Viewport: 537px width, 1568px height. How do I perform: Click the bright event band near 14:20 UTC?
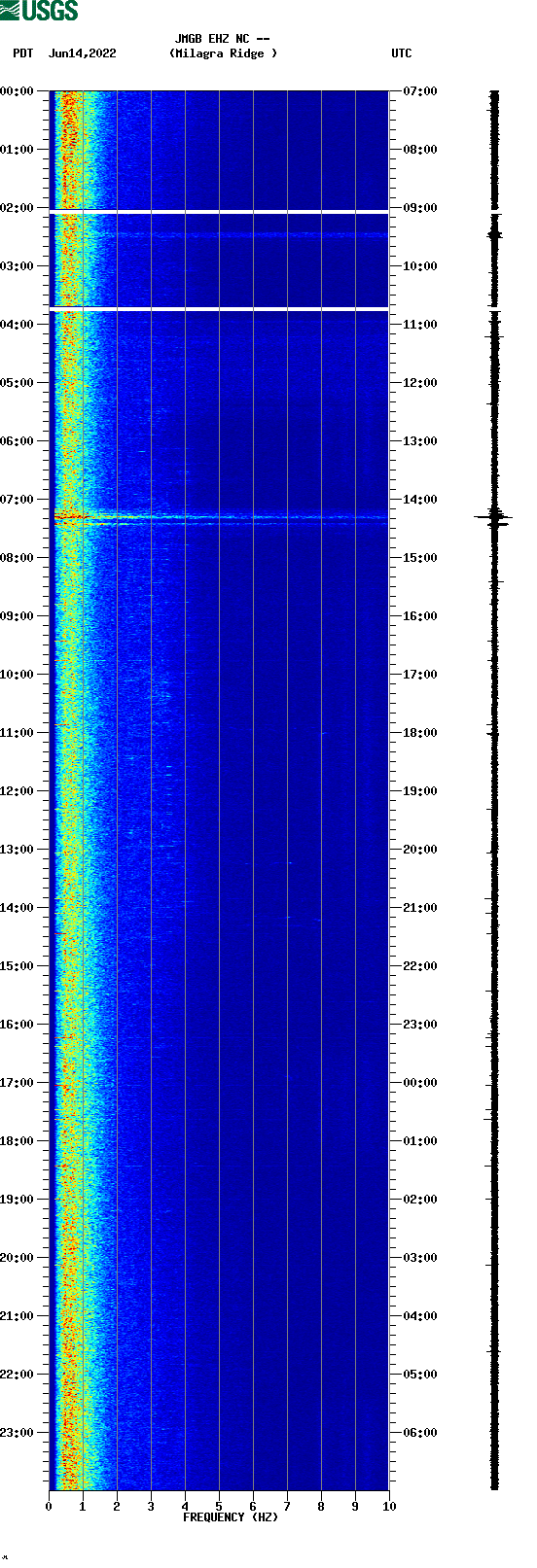click(219, 518)
